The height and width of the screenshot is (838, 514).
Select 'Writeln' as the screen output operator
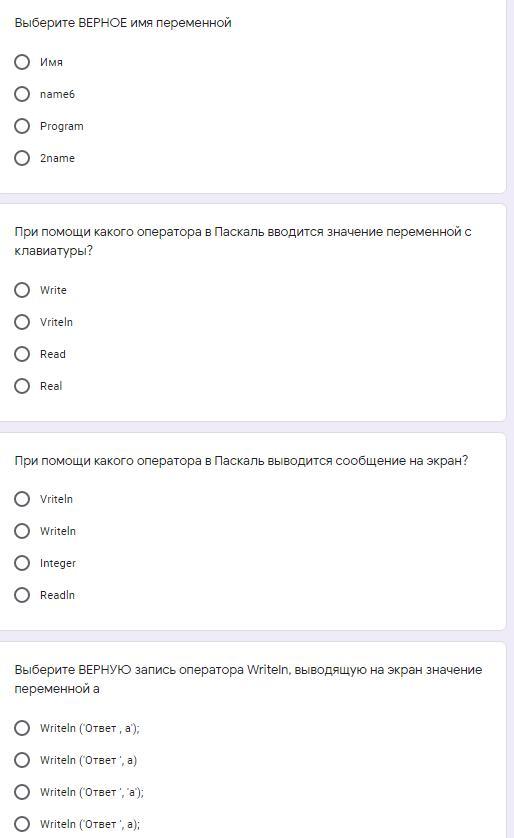click(22, 531)
